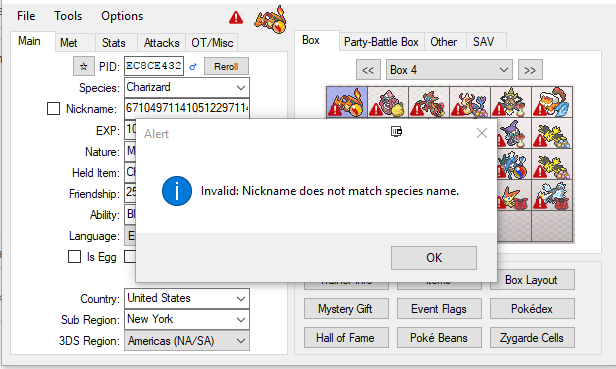Go to previous box with << button
Screen dimensions: 616x369
point(368,70)
